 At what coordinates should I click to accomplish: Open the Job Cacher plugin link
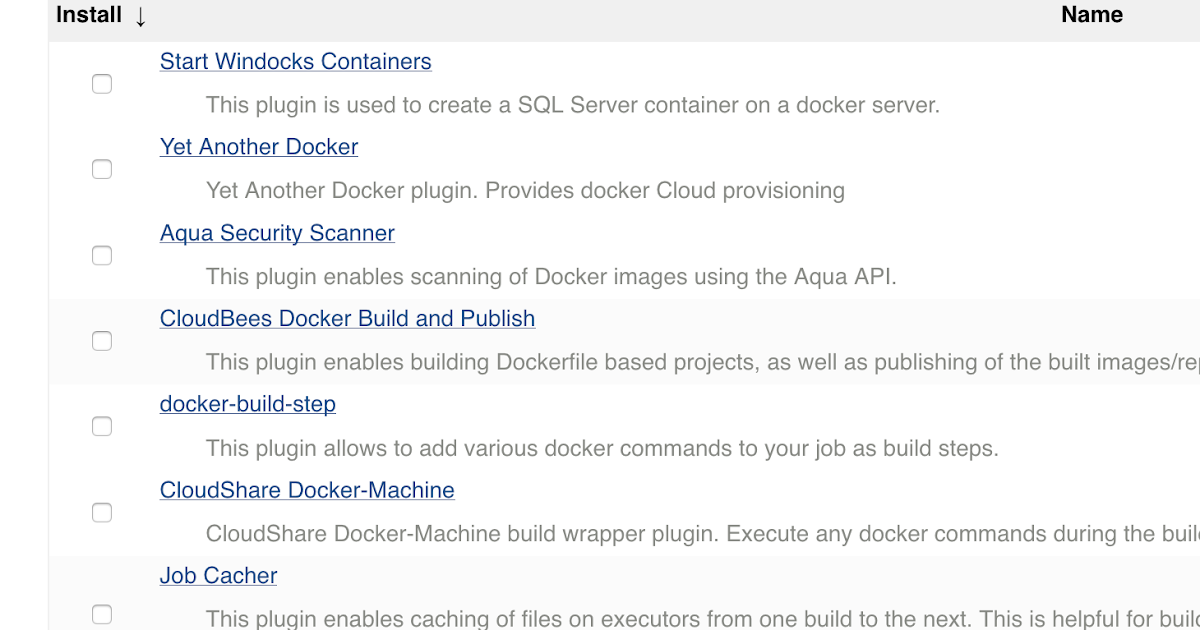point(218,575)
